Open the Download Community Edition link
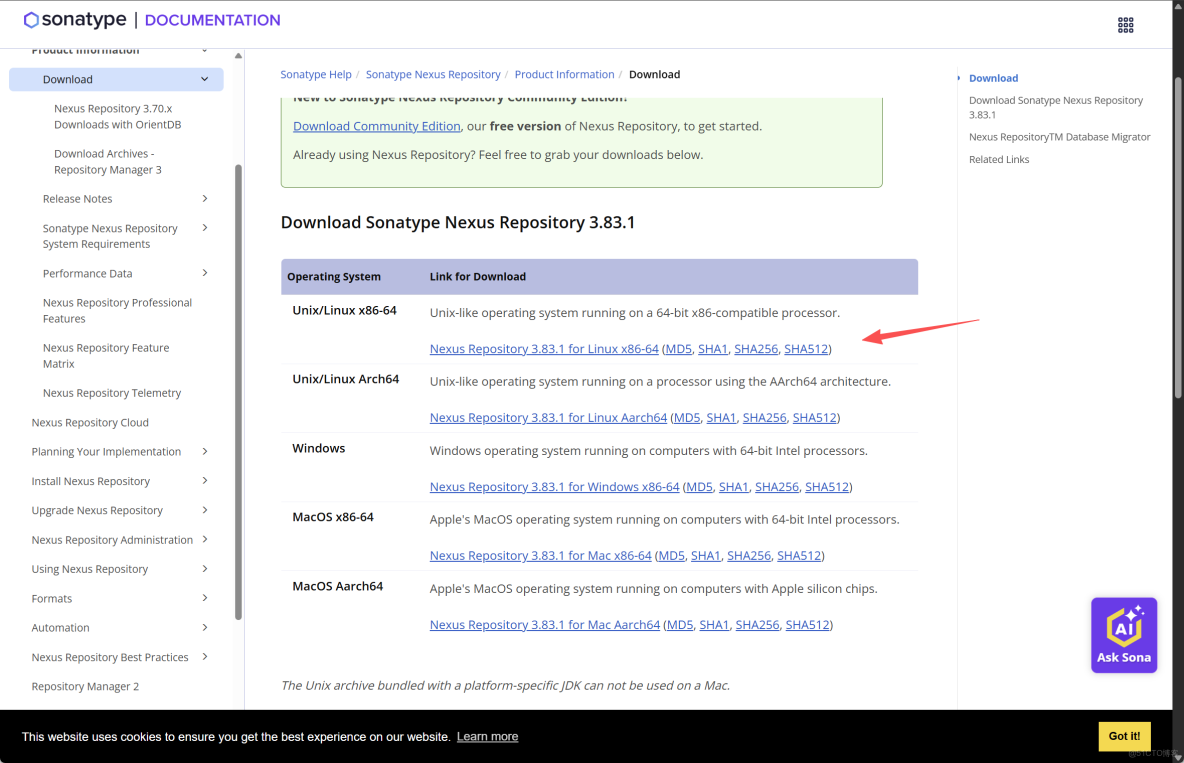 pos(377,126)
